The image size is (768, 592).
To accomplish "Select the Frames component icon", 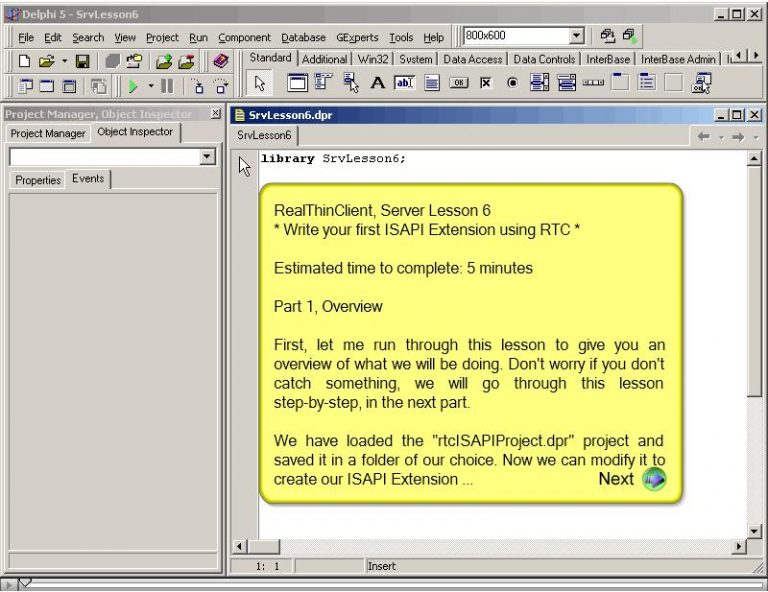I will tap(297, 83).
